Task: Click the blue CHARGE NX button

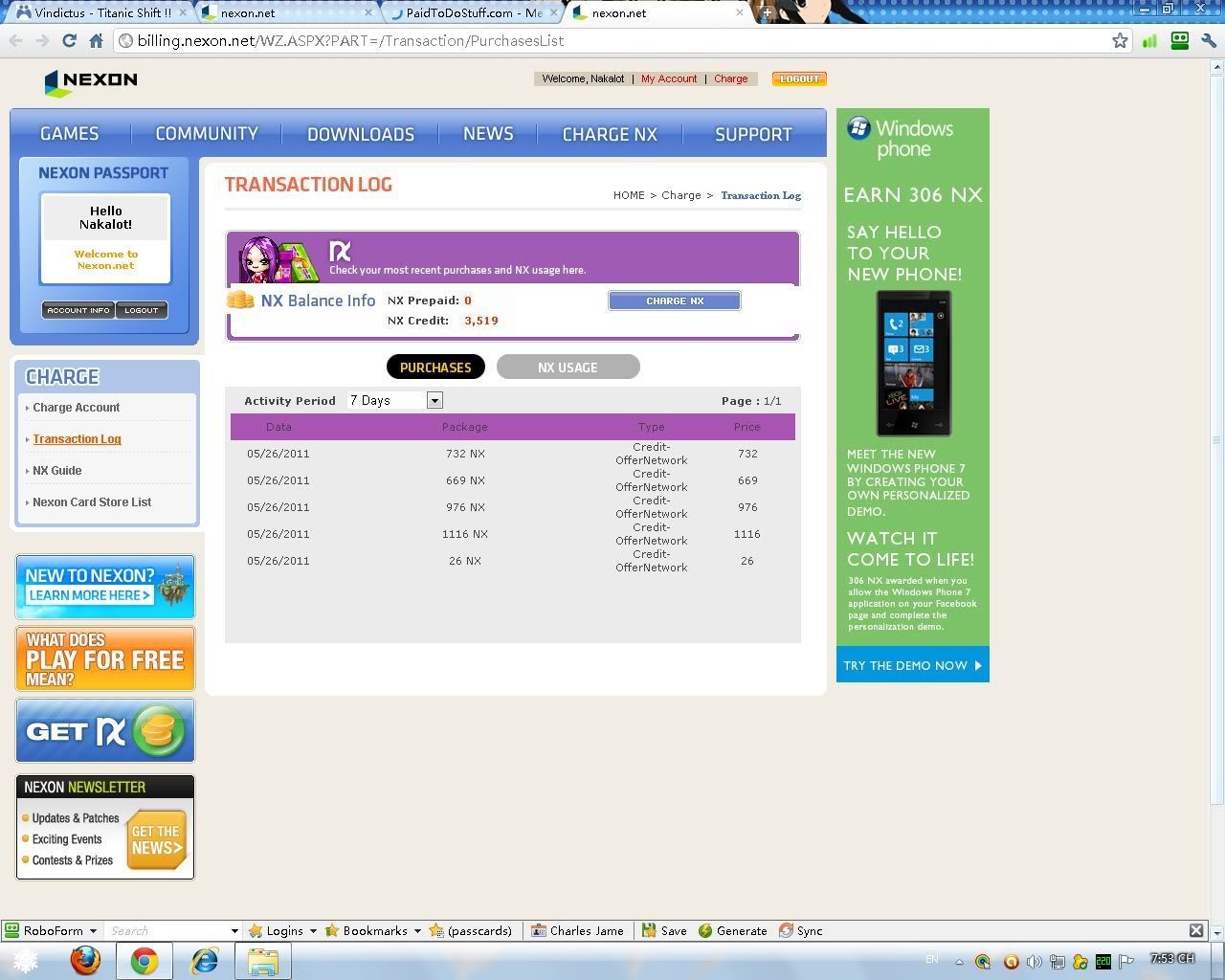Action: click(x=675, y=301)
